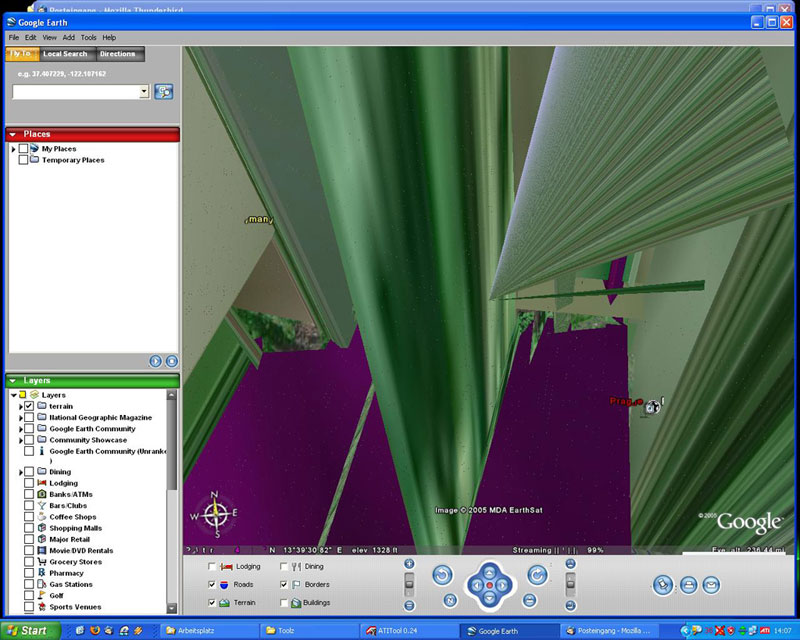Collapse the Layers panel header arrow
800x640 pixels.
pyautogui.click(x=13, y=381)
